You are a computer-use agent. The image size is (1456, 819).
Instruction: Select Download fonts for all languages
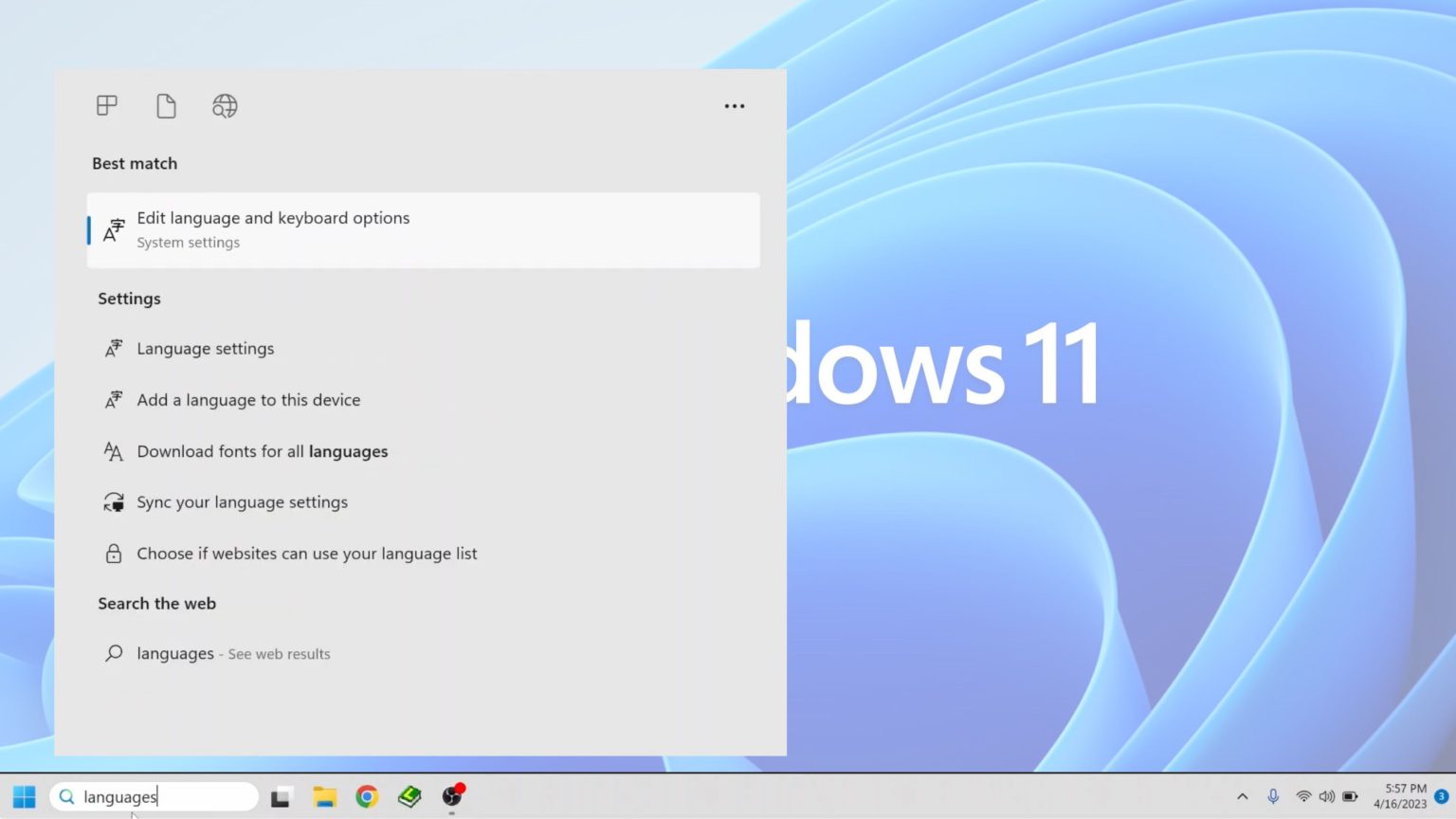click(263, 451)
